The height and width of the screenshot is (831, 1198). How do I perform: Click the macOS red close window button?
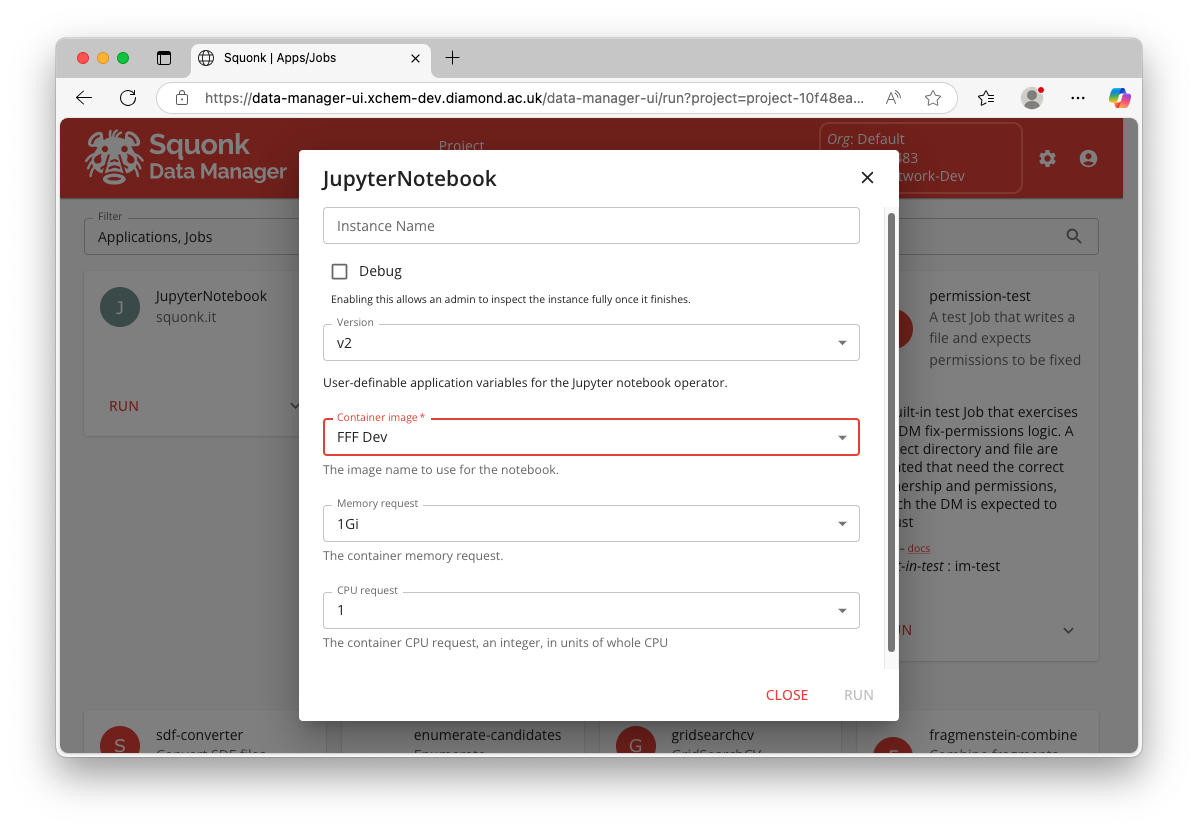coord(83,58)
